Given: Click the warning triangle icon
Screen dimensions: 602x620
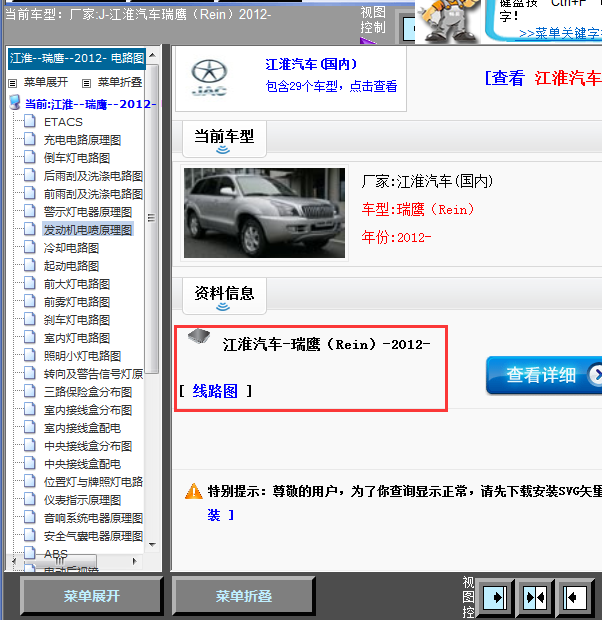Looking at the screenshot, I should point(194,491).
